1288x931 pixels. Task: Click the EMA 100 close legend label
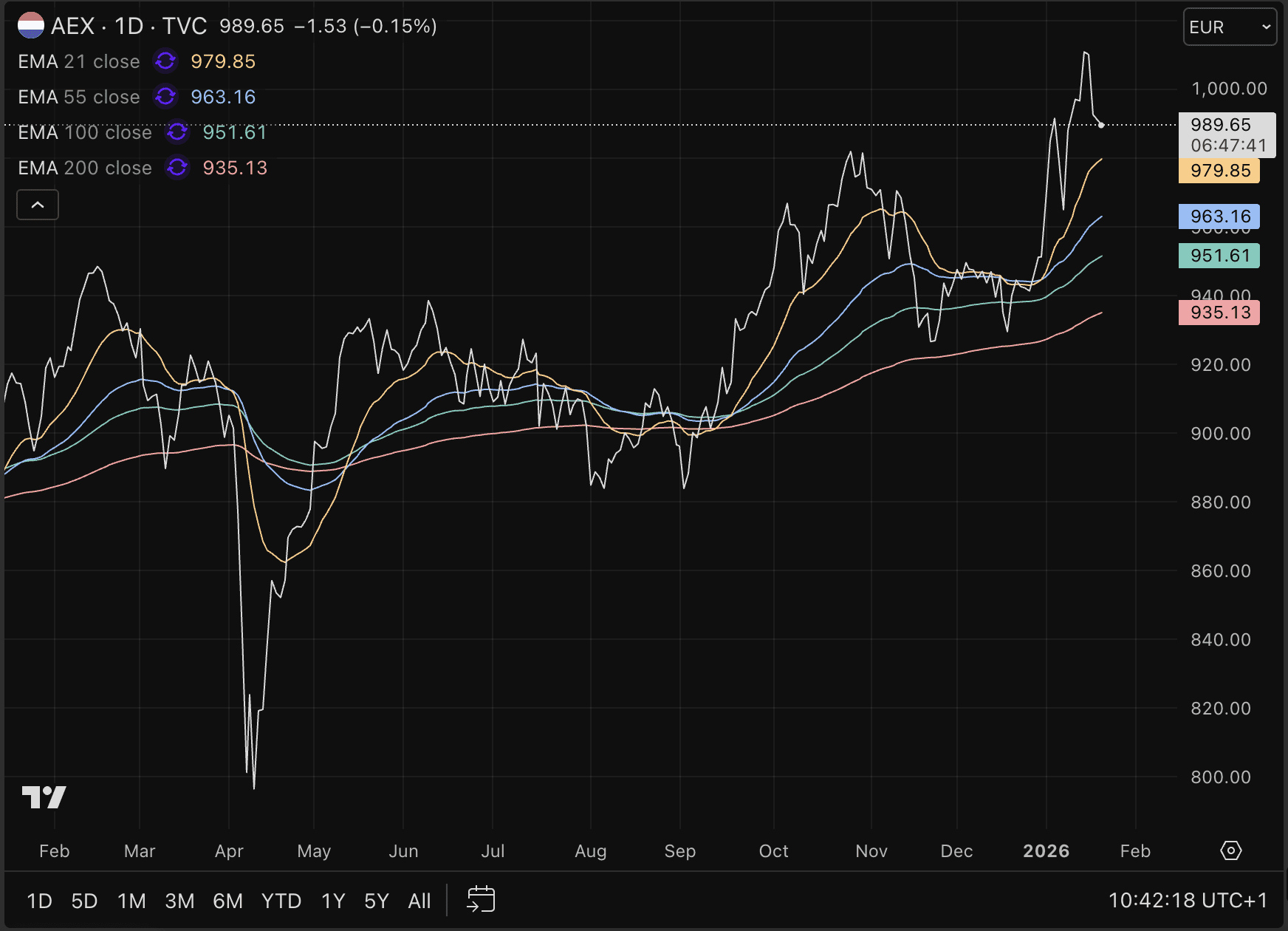[85, 132]
